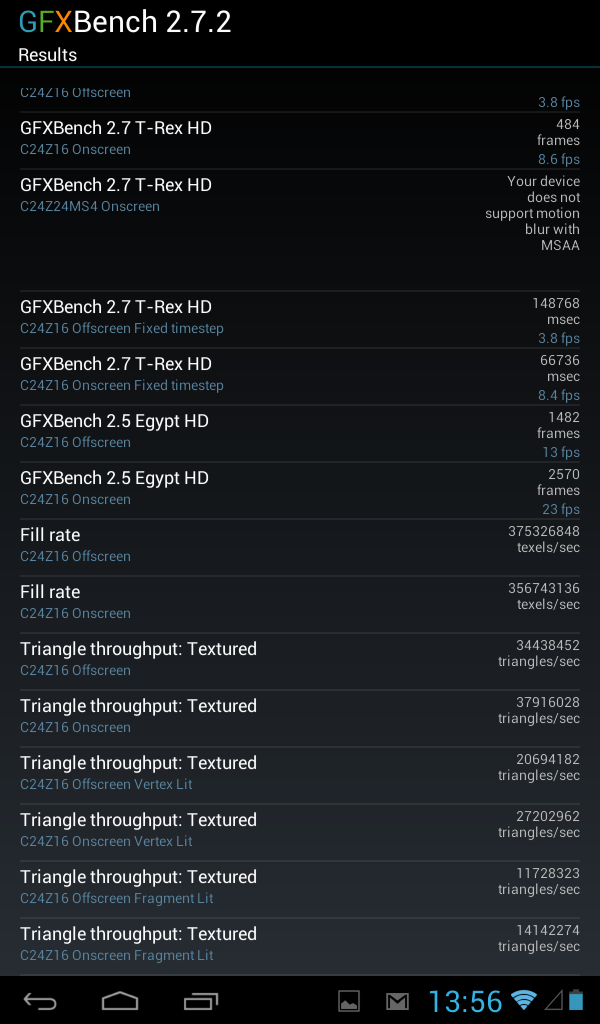Viewport: 600px width, 1024px height.
Task: Tap the battery status icon
Action: (575, 1000)
